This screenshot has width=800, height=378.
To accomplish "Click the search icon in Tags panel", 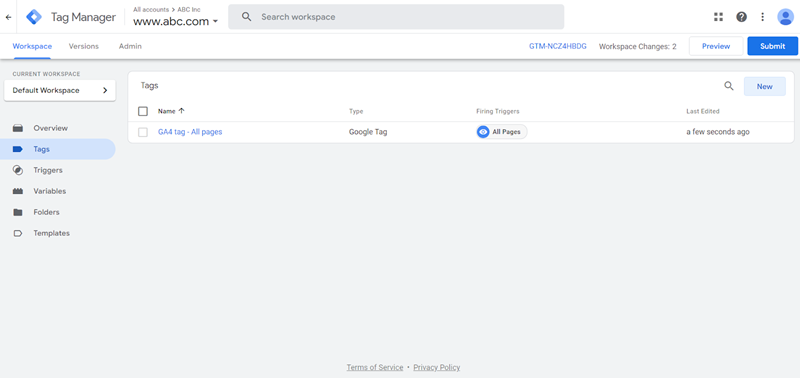I will pyautogui.click(x=729, y=86).
